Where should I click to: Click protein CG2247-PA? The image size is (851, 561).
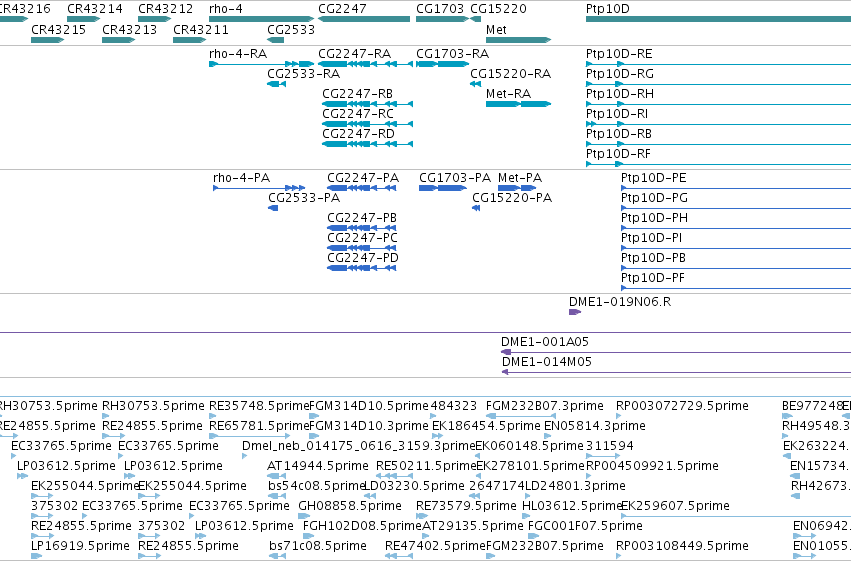[363, 178]
